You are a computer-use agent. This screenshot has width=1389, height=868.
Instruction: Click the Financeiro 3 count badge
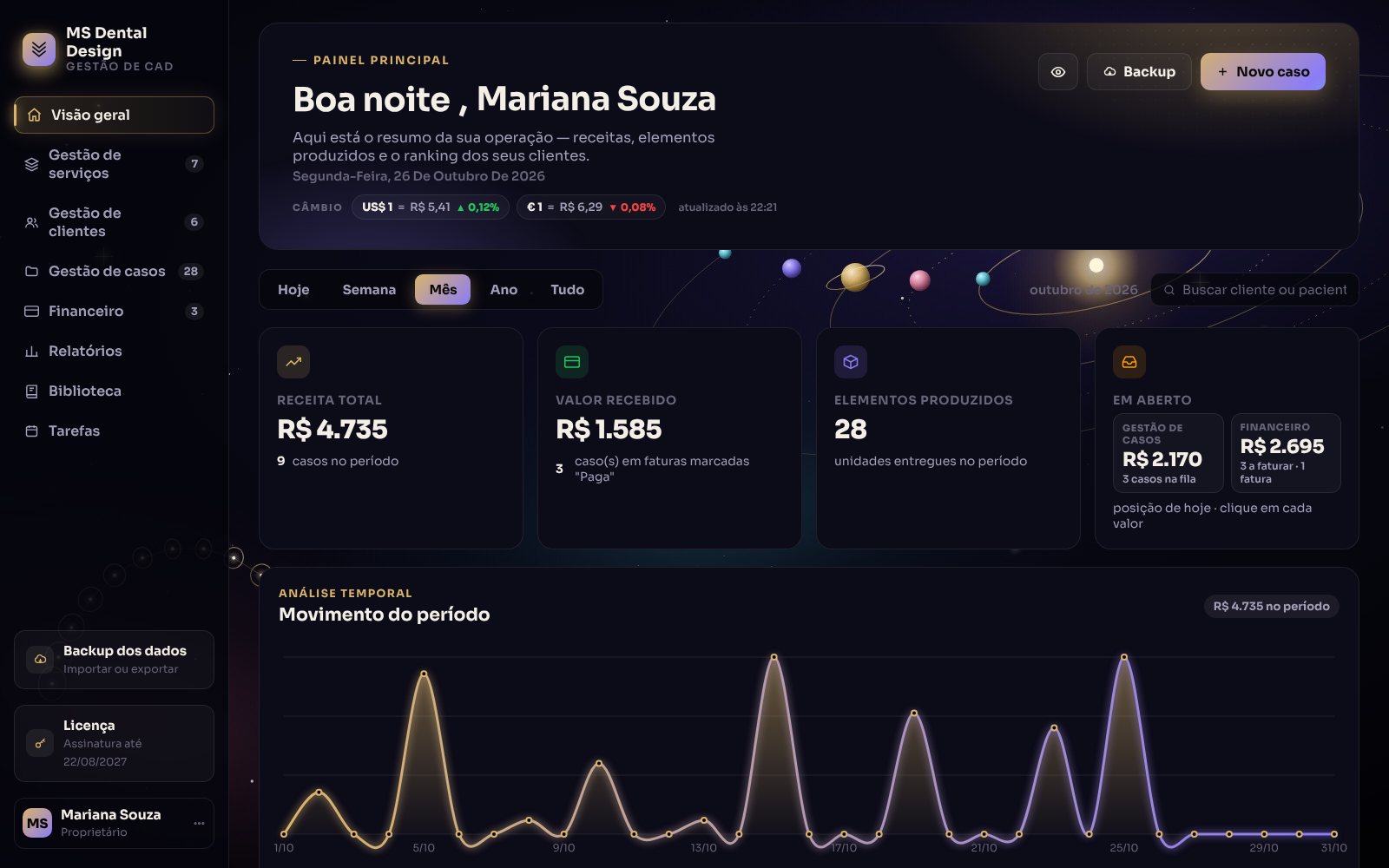[194, 311]
